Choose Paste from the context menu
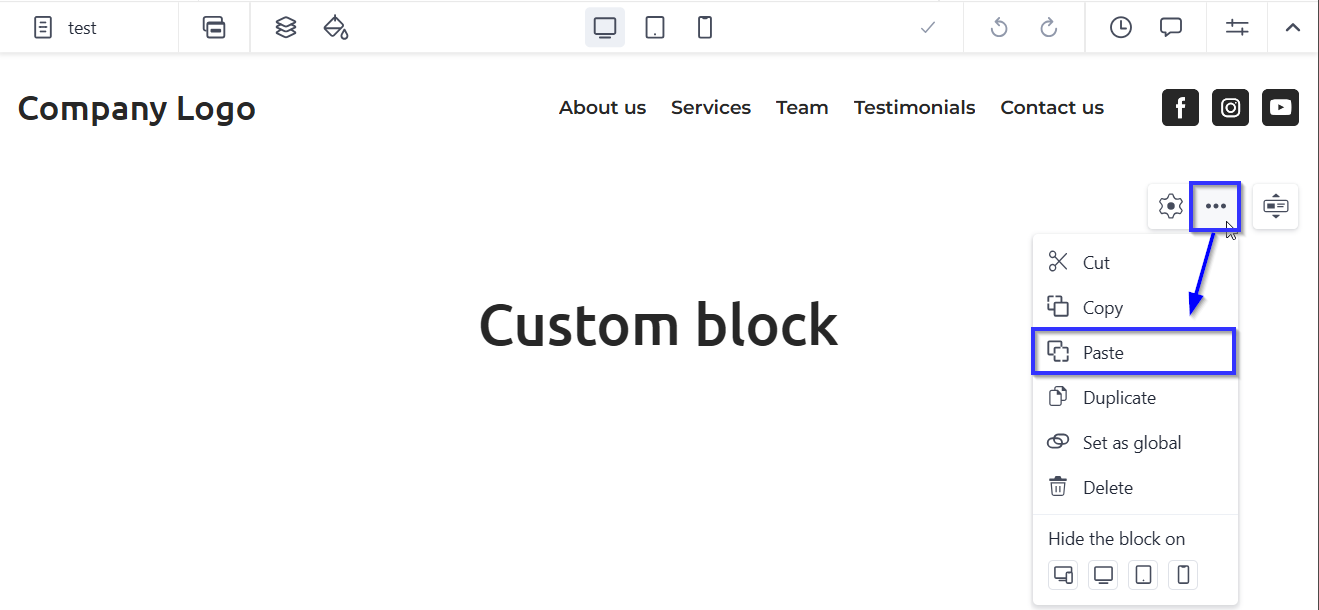The width and height of the screenshot is (1319, 610). click(1135, 352)
